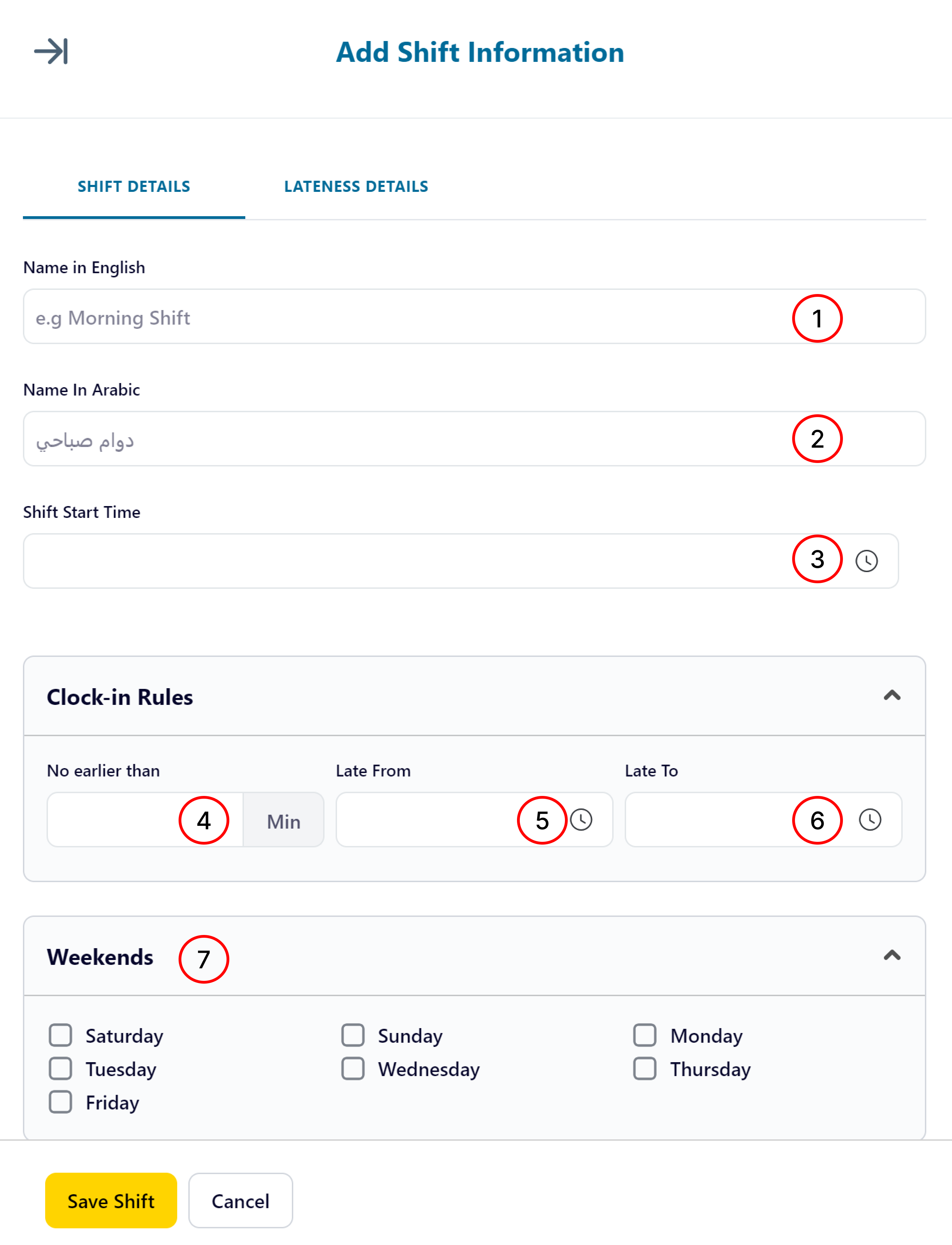The height and width of the screenshot is (1245, 952).
Task: Select the Shift Details tab
Action: tap(134, 187)
